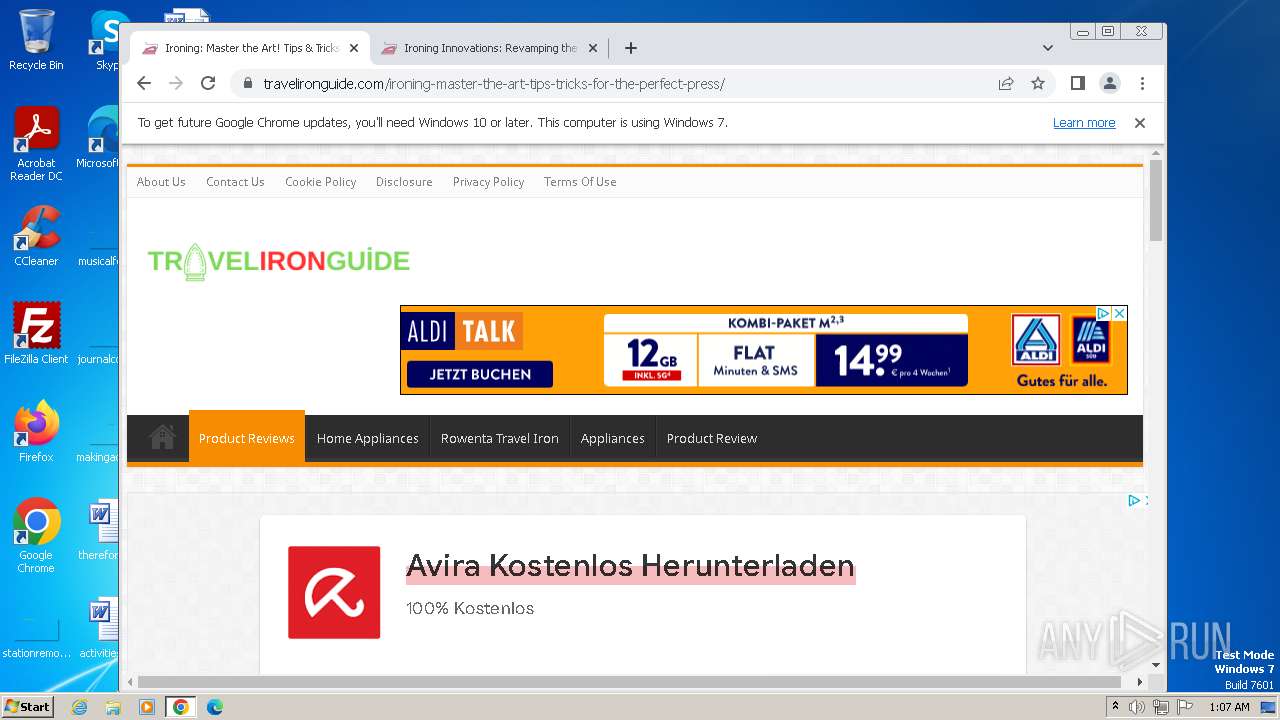Switch to 'Ironing Innovations: Revamping' tab
Viewport: 1280px width, 720px height.
tap(490, 48)
